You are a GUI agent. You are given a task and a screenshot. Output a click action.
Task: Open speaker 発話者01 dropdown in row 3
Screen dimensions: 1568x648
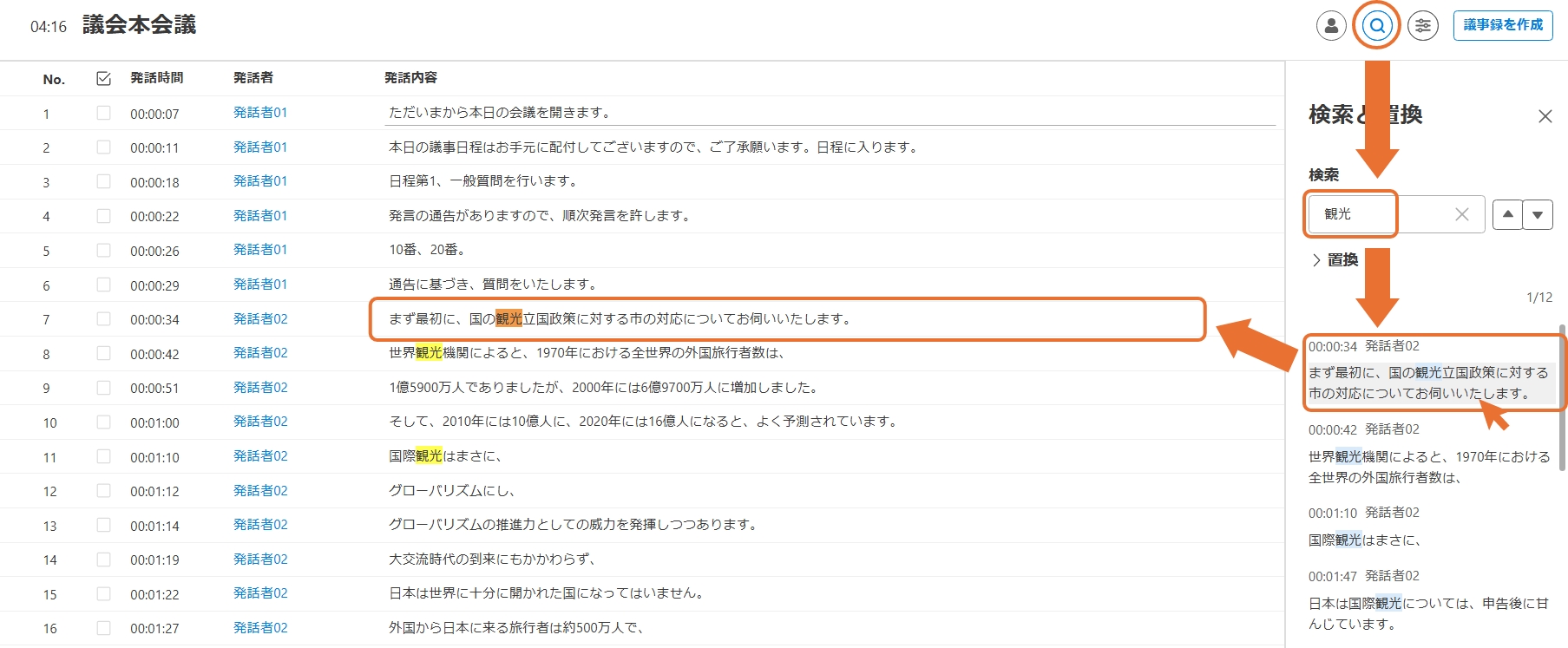click(260, 181)
